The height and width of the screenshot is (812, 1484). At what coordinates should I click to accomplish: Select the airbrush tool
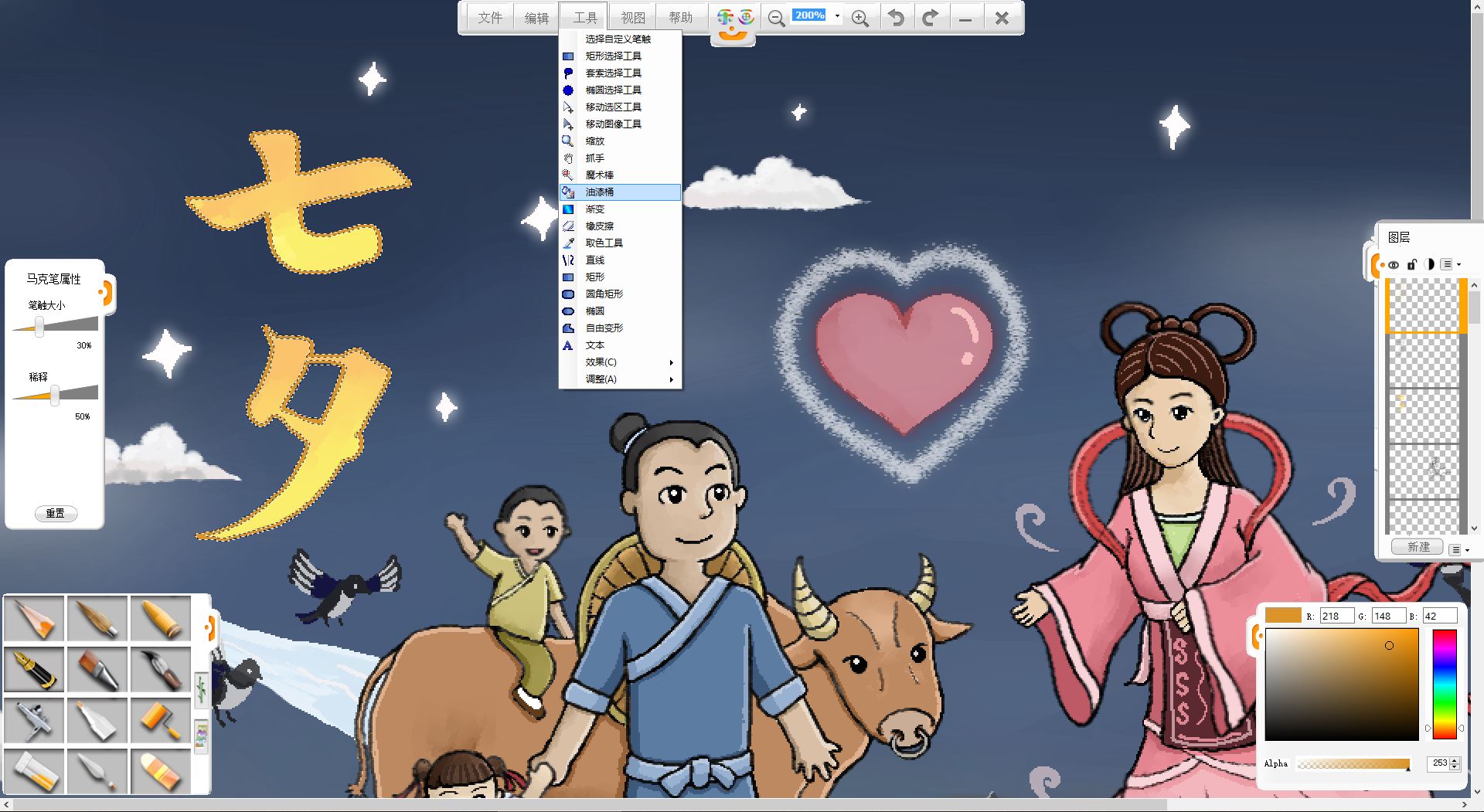click(35, 719)
